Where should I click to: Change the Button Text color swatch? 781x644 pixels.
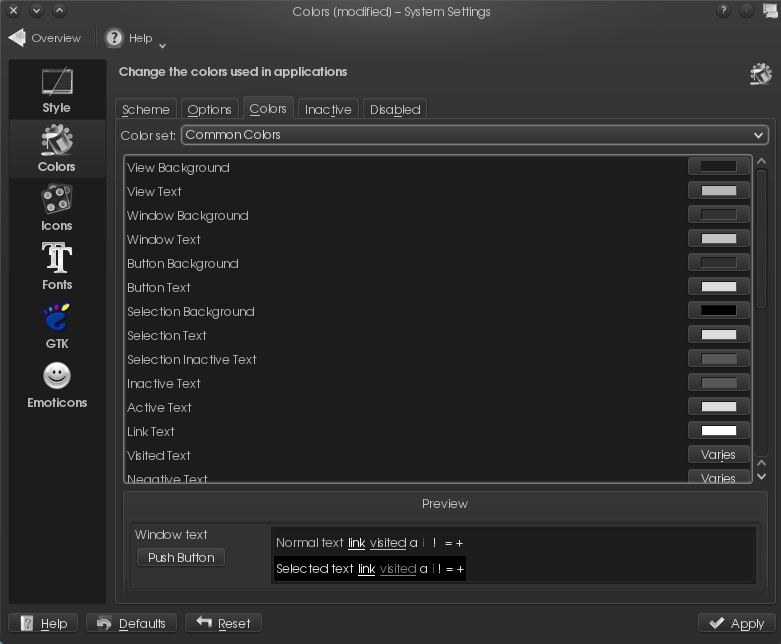point(719,286)
